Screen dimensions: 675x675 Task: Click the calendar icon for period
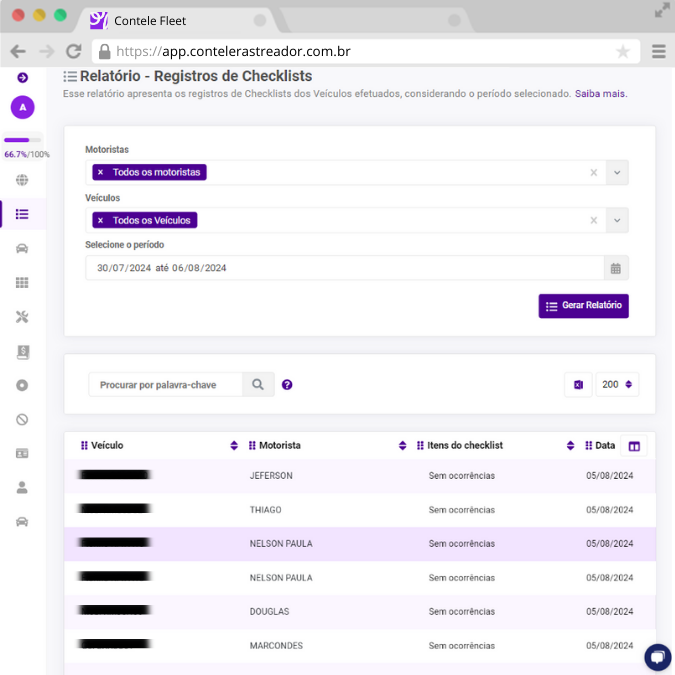pyautogui.click(x=616, y=268)
